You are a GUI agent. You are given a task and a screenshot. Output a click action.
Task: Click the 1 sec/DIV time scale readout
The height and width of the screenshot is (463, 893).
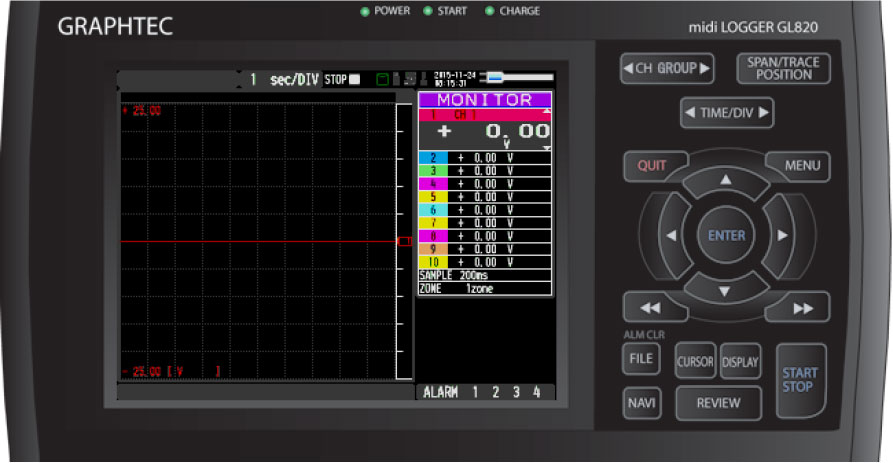pyautogui.click(x=284, y=80)
